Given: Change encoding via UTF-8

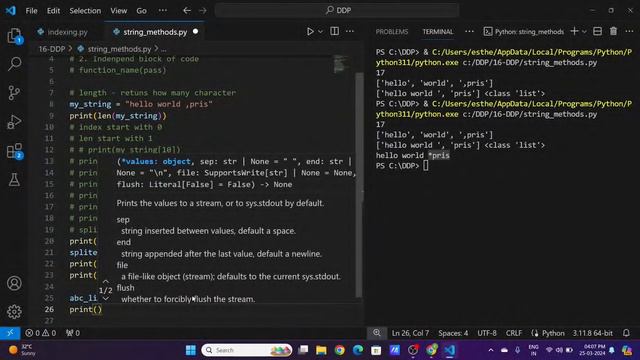Looking at the screenshot, I should (487, 333).
